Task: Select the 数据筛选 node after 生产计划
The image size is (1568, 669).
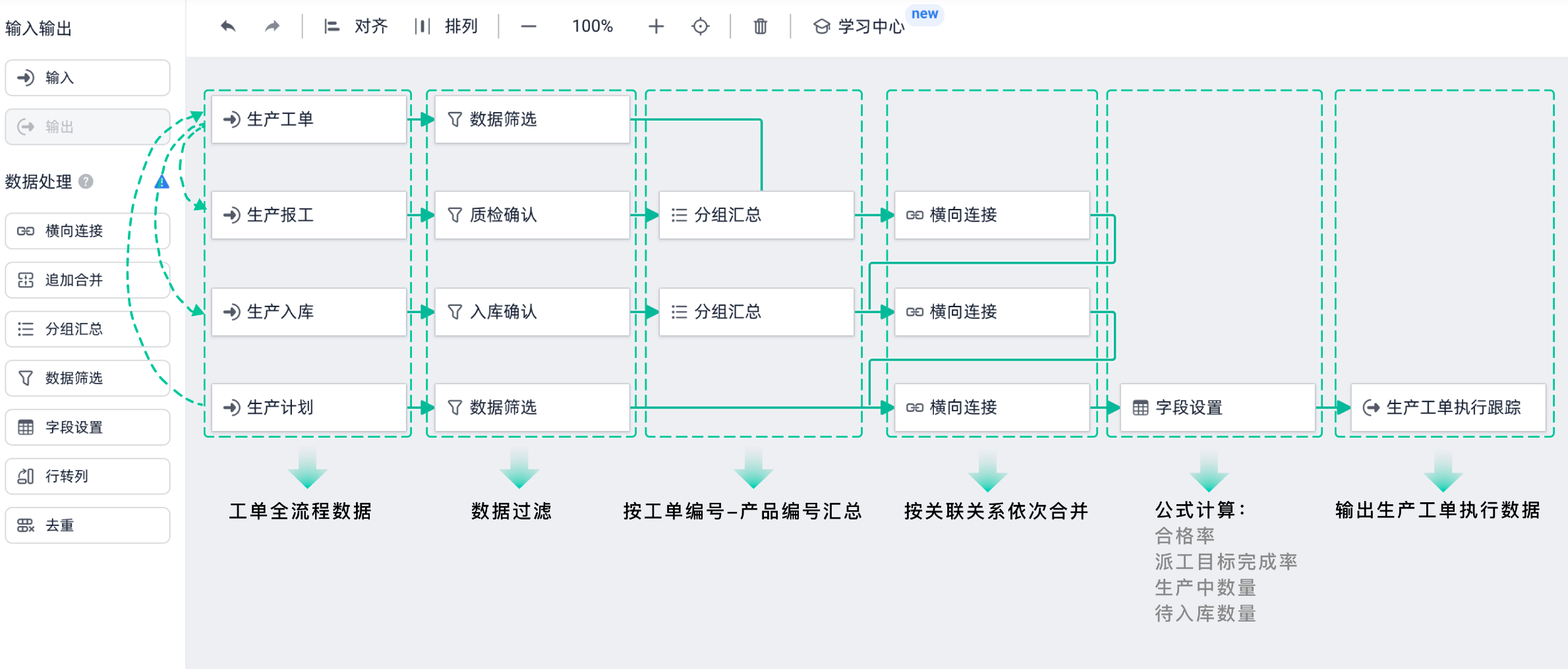Action: click(533, 407)
